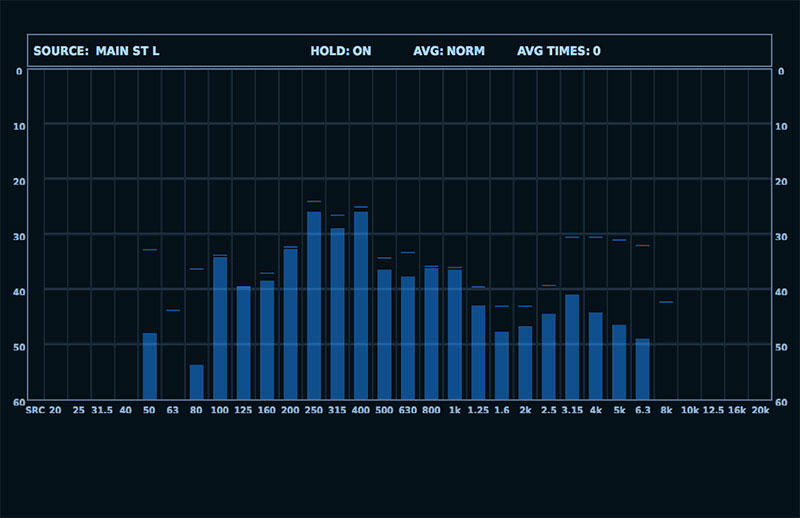Click the 250 Hz spectrum bar
This screenshot has width=800, height=518.
314,305
